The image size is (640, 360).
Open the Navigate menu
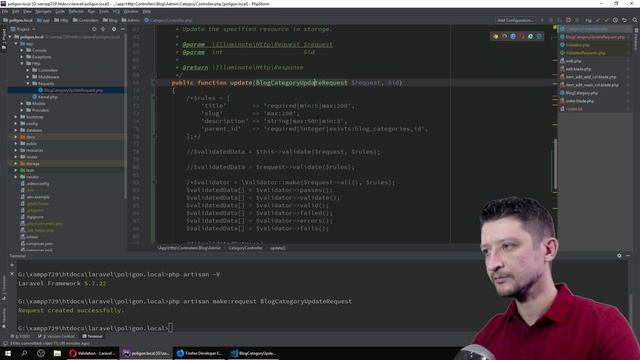[x=43, y=12]
